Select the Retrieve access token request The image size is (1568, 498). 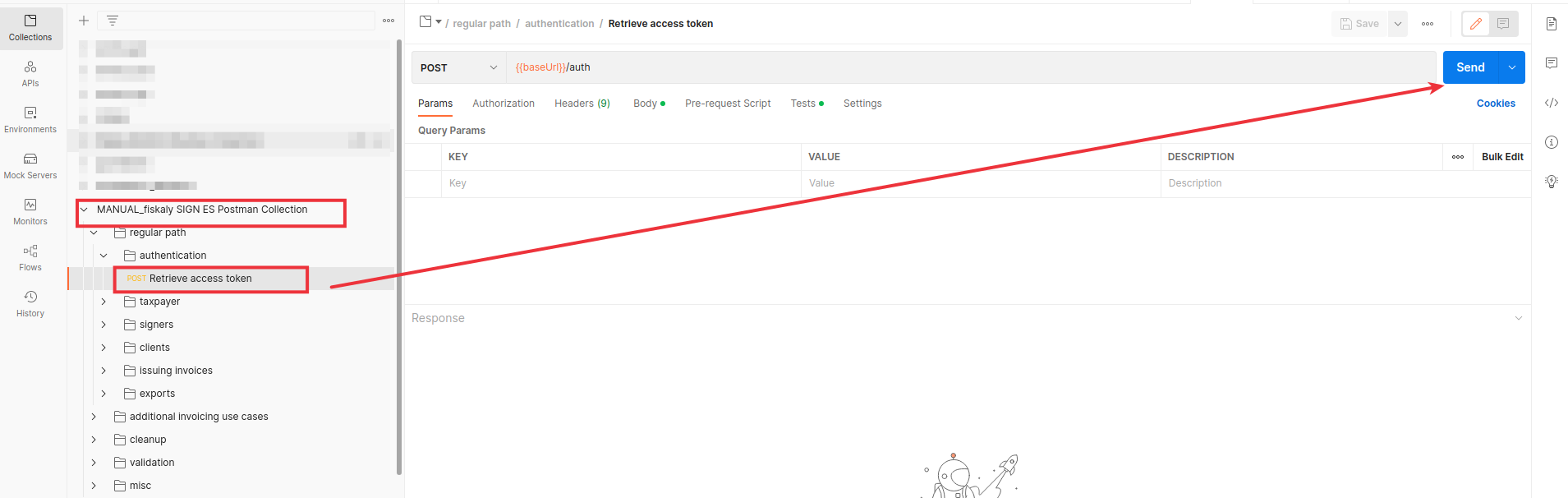coord(200,279)
